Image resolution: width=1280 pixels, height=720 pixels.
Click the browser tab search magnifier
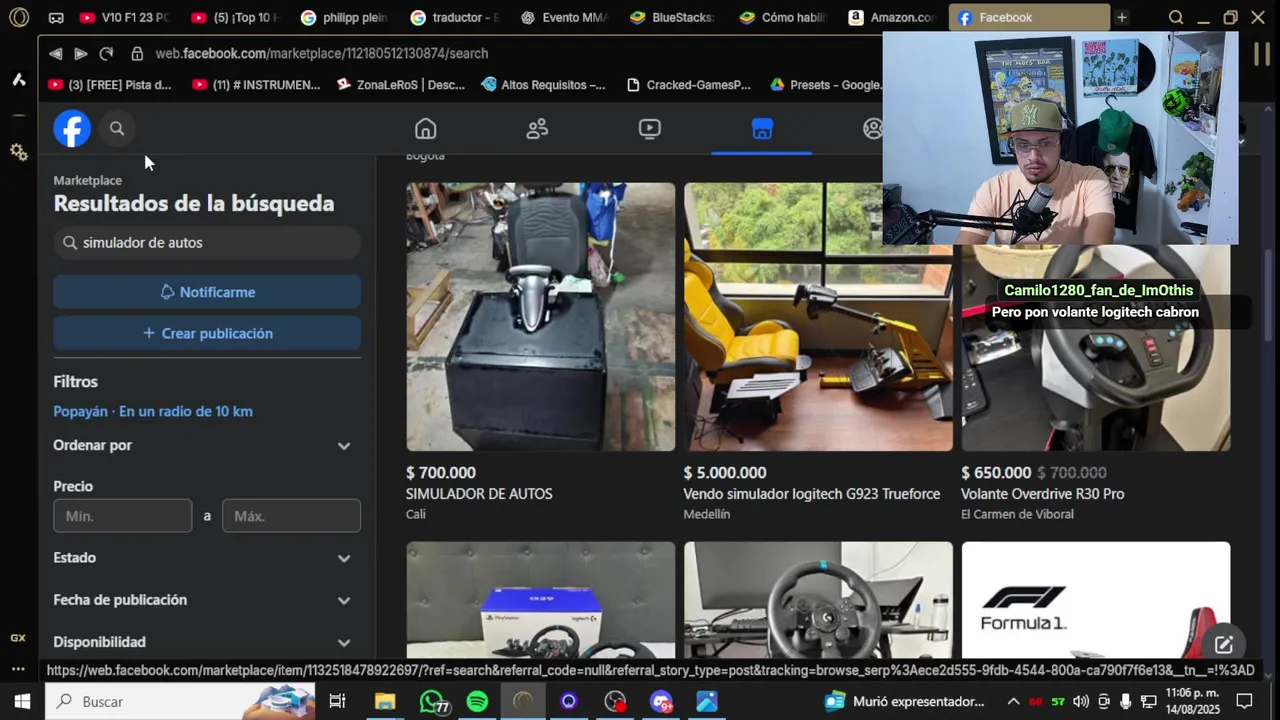1176,17
